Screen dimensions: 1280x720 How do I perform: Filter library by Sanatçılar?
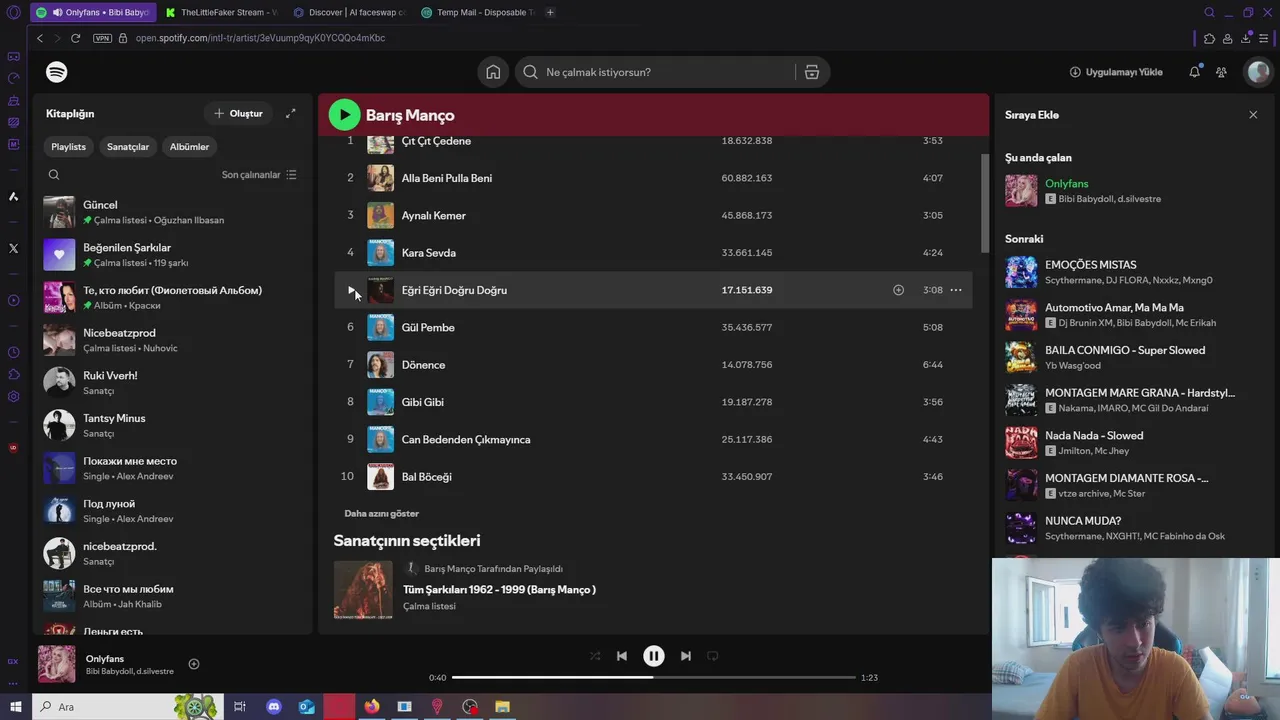tap(128, 147)
